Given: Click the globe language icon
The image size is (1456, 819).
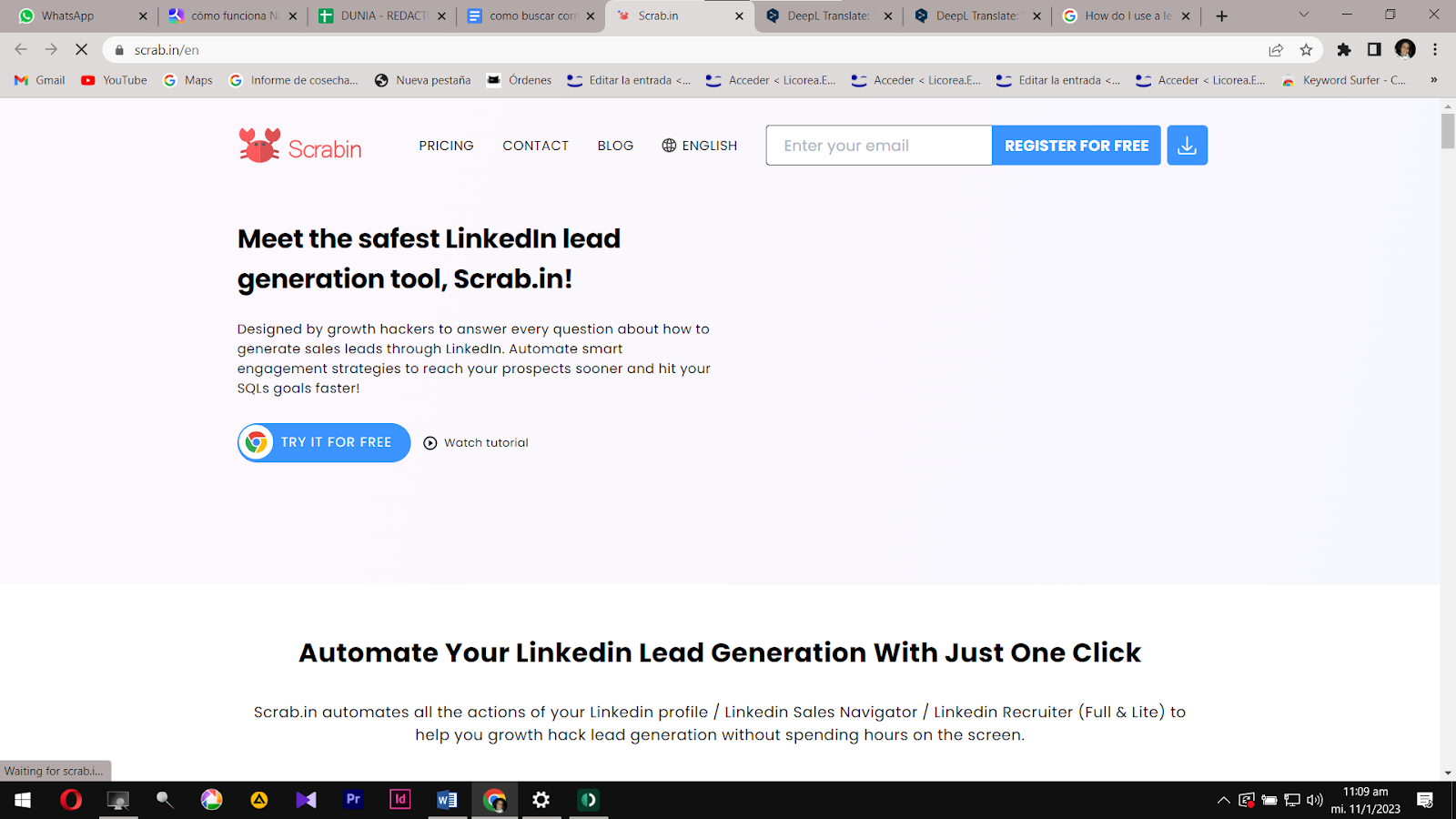Looking at the screenshot, I should (x=669, y=146).
